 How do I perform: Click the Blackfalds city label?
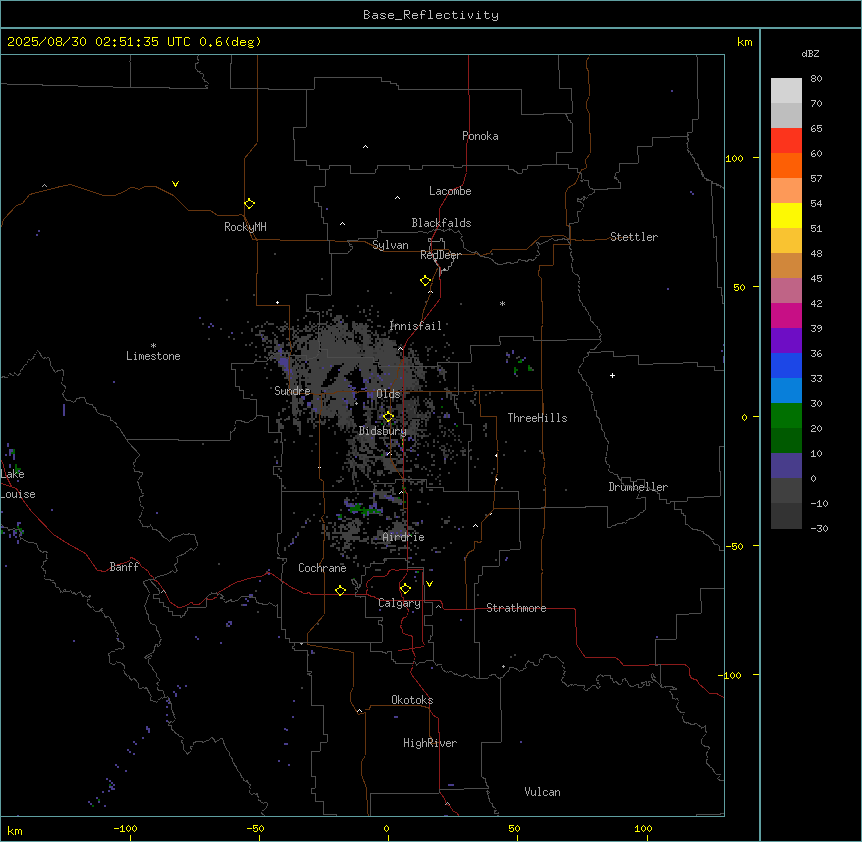[x=441, y=223]
